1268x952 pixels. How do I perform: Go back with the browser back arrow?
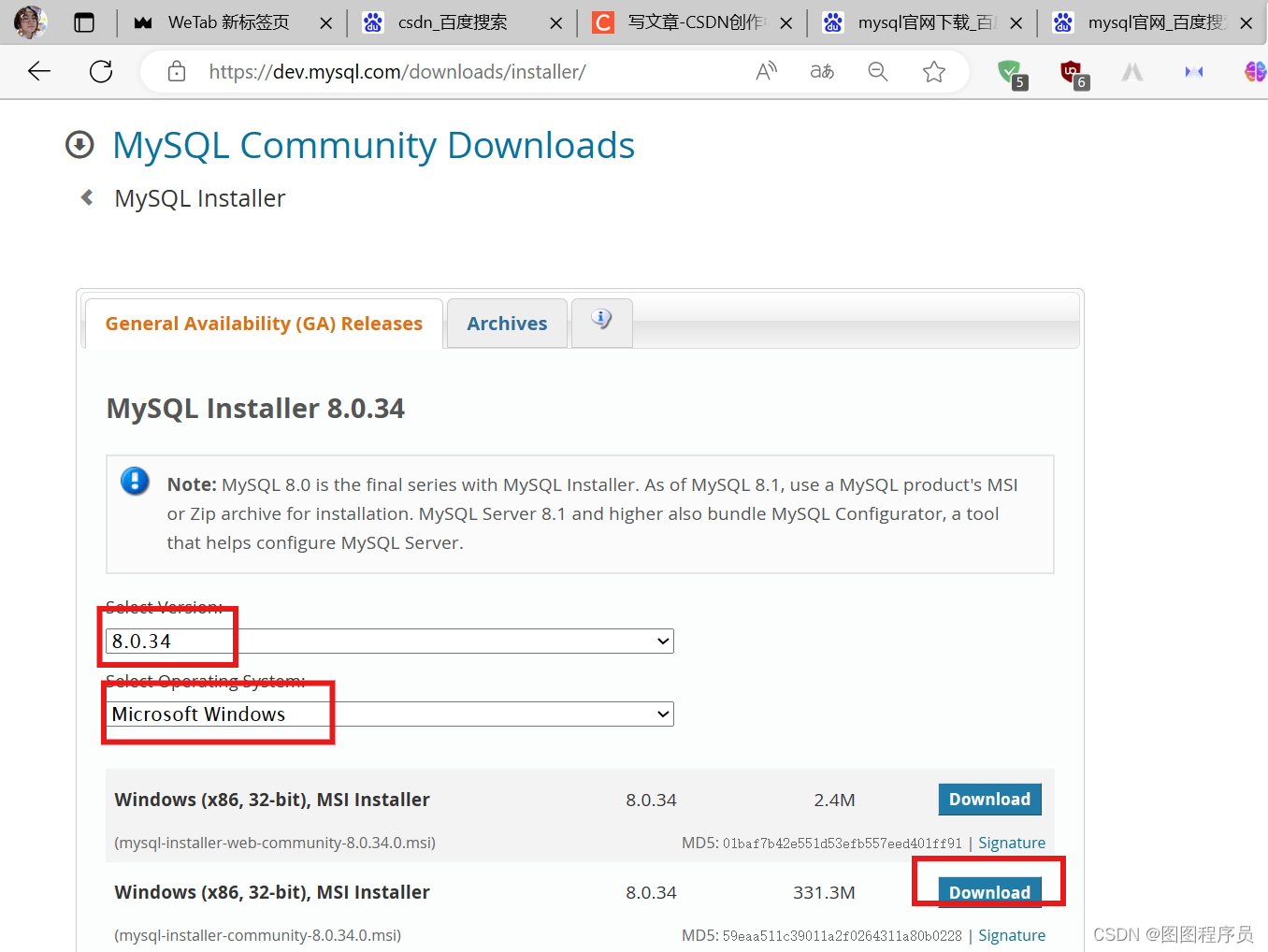39,71
